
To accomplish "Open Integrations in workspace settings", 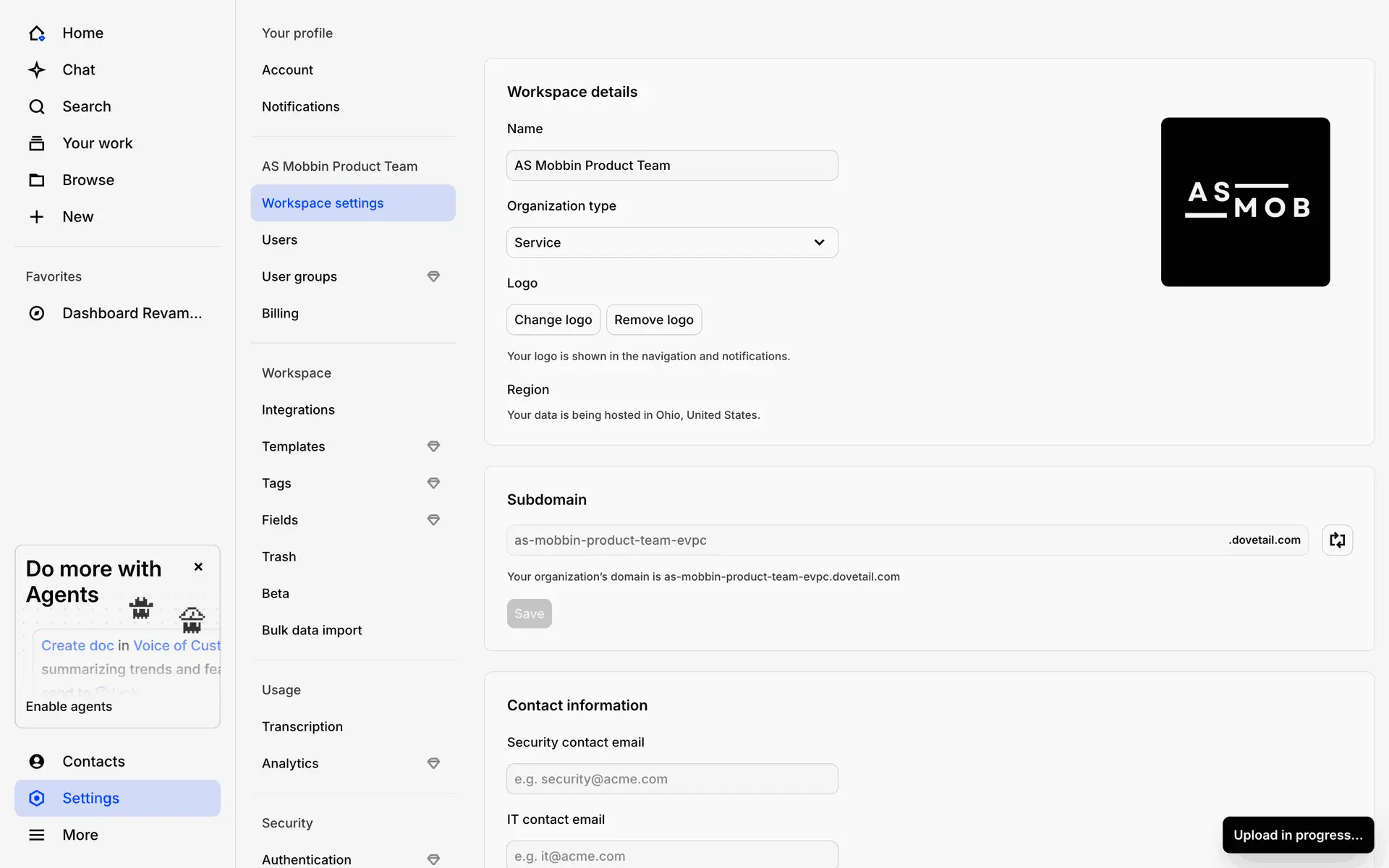I will coord(298,410).
